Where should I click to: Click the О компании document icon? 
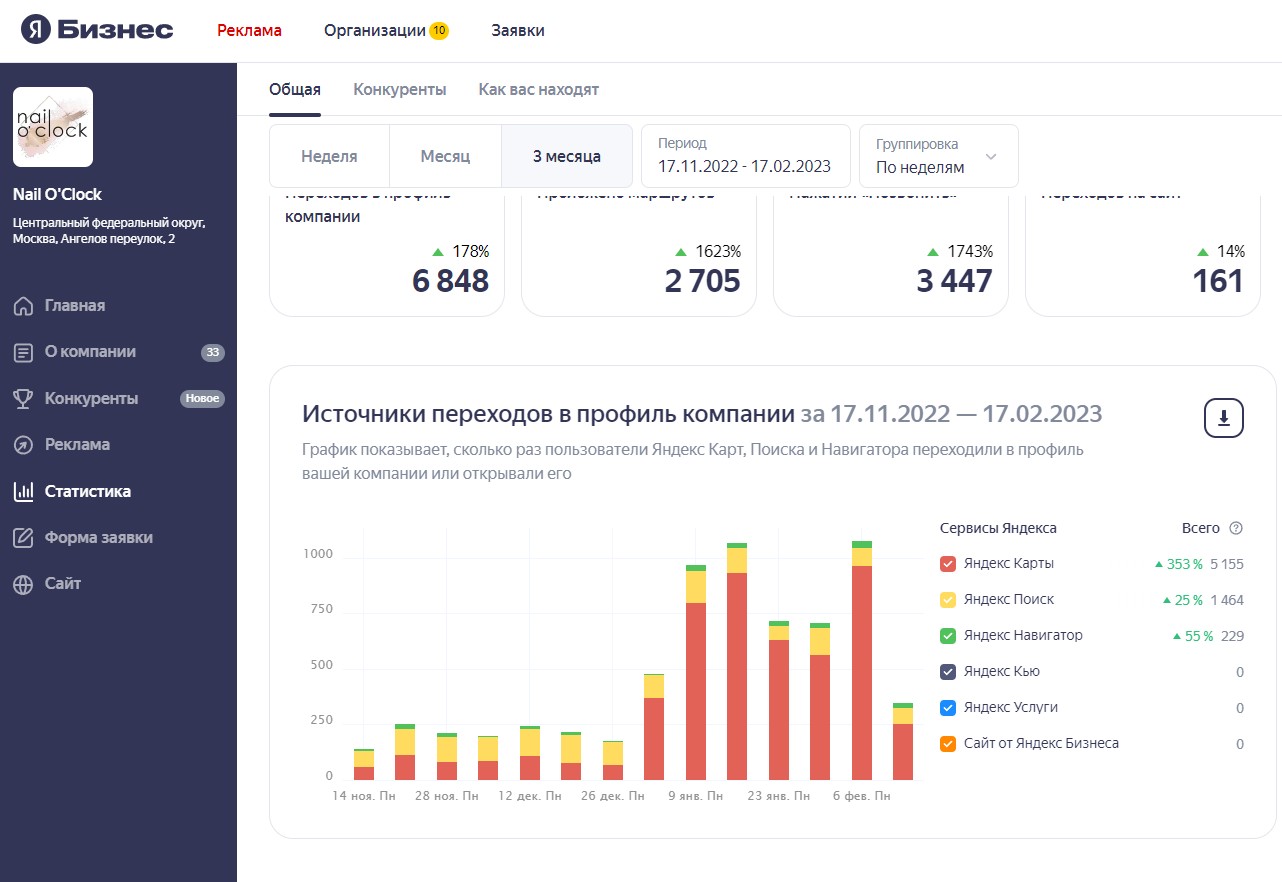coord(23,352)
